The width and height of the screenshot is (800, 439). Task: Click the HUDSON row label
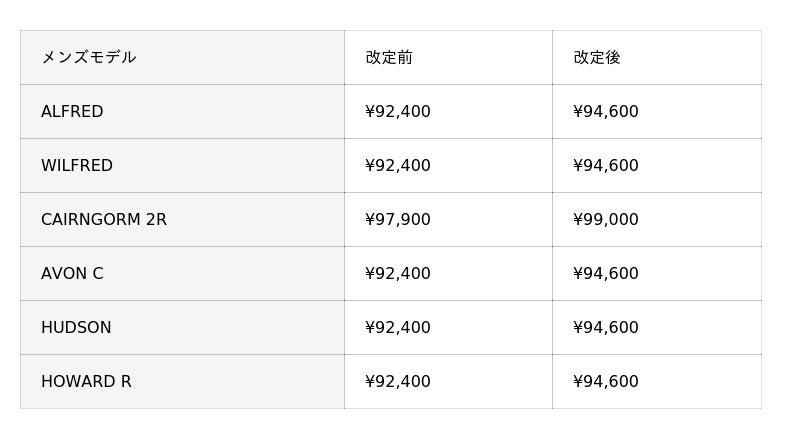[76, 328]
